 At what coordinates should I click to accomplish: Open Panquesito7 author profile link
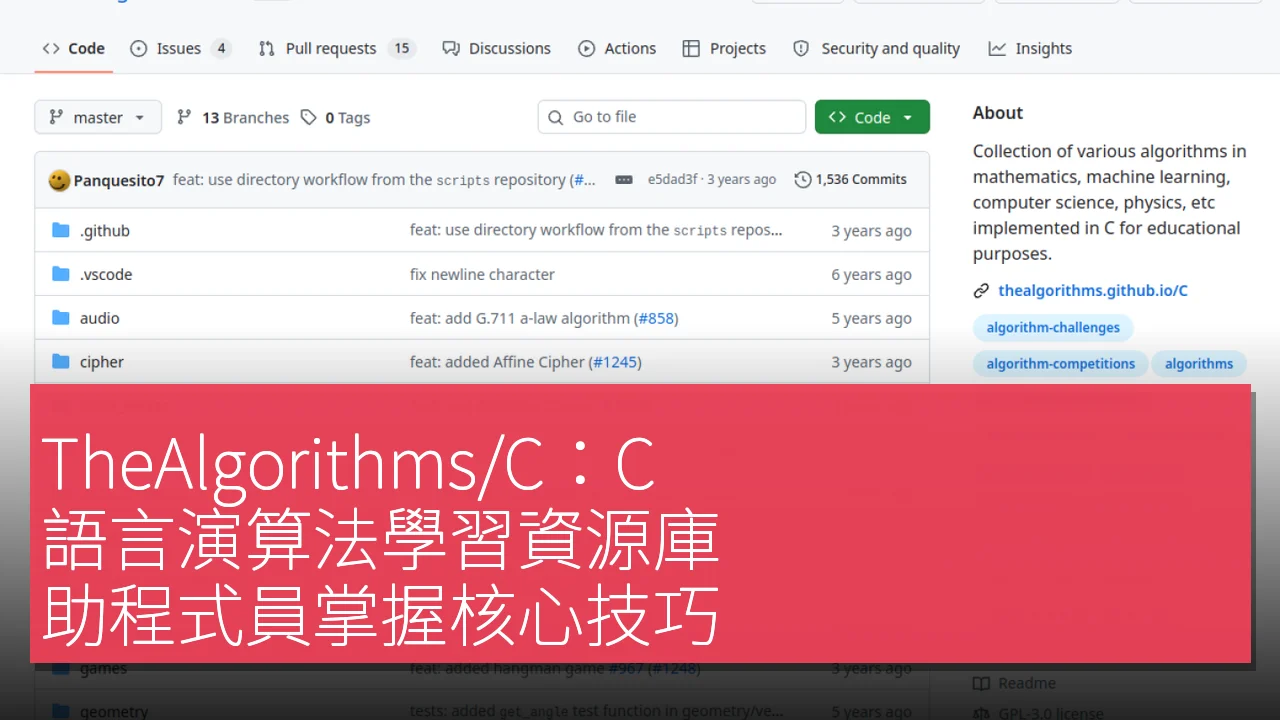click(x=118, y=180)
